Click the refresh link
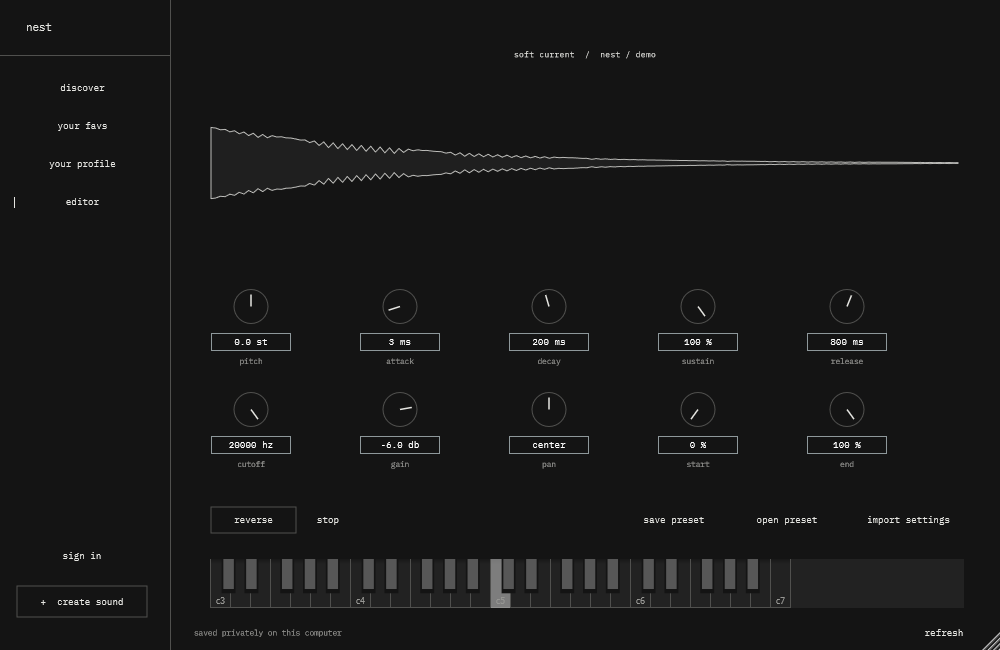The height and width of the screenshot is (650, 1000). 944,633
